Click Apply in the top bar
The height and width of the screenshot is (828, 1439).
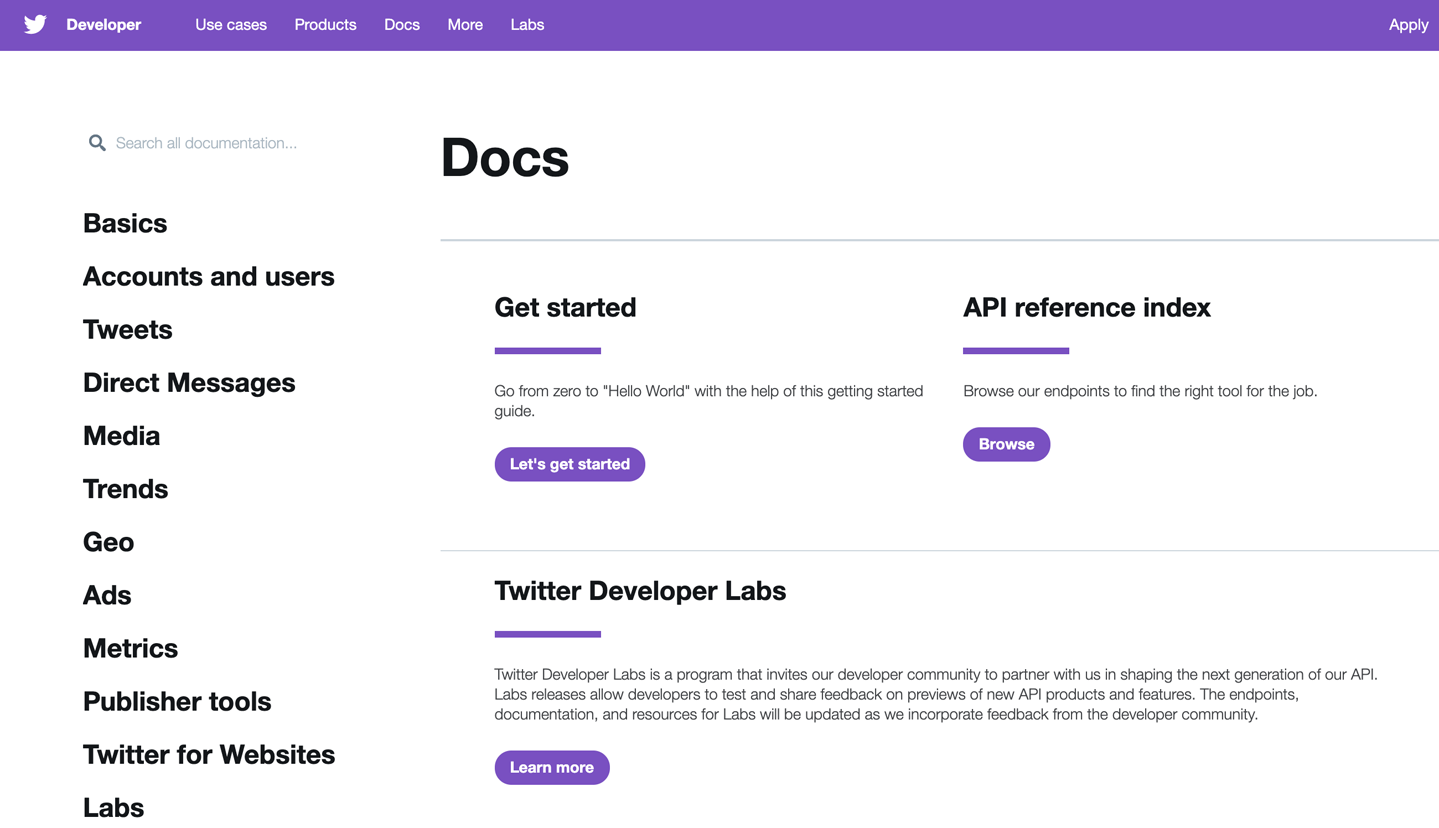1408,25
